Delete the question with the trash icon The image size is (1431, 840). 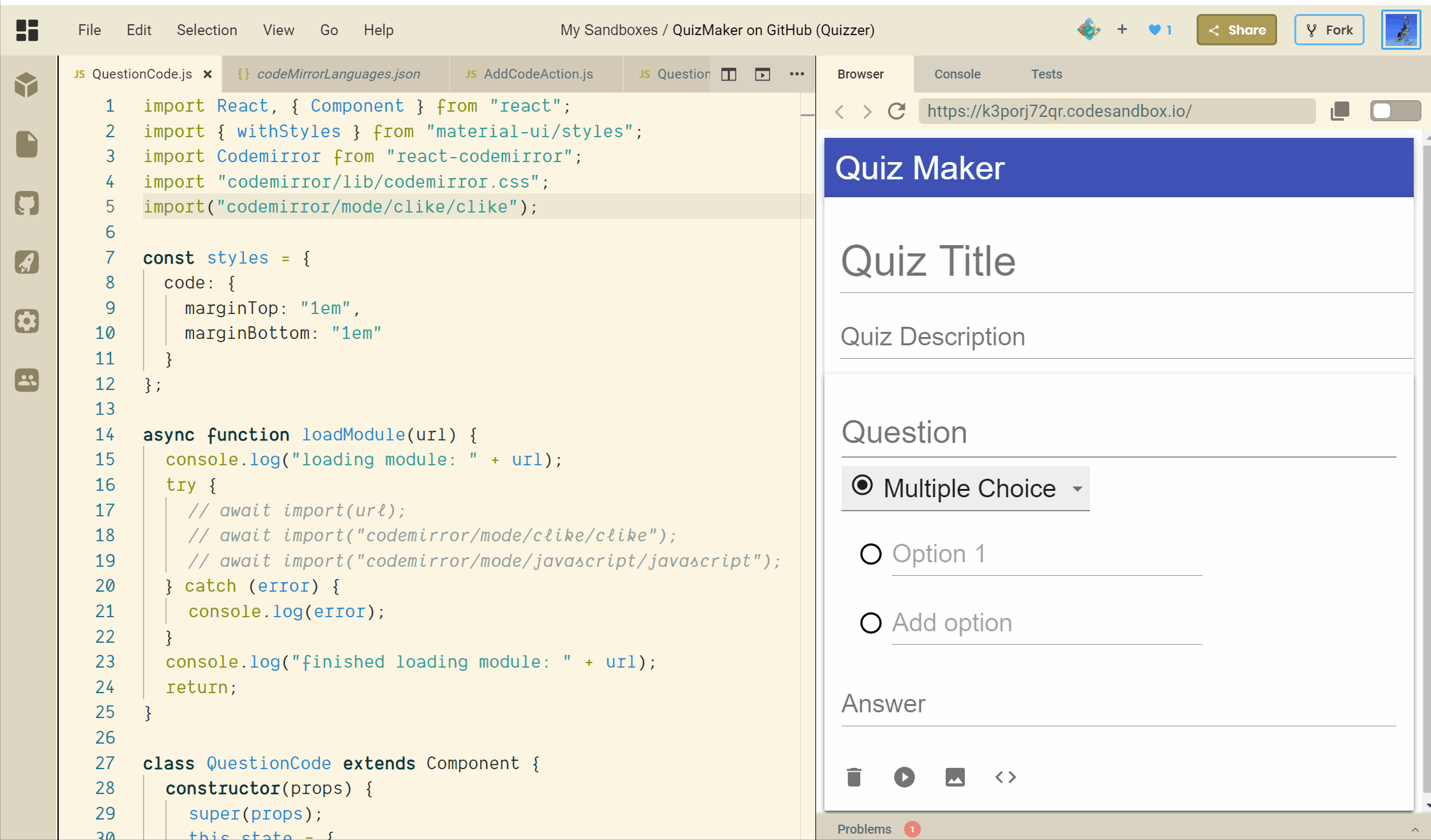(854, 777)
